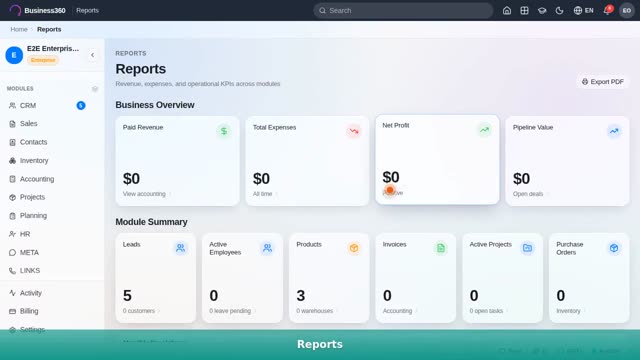Screen dimensions: 640x360
Task: Click the Invoices document icon
Action: coord(441,248)
